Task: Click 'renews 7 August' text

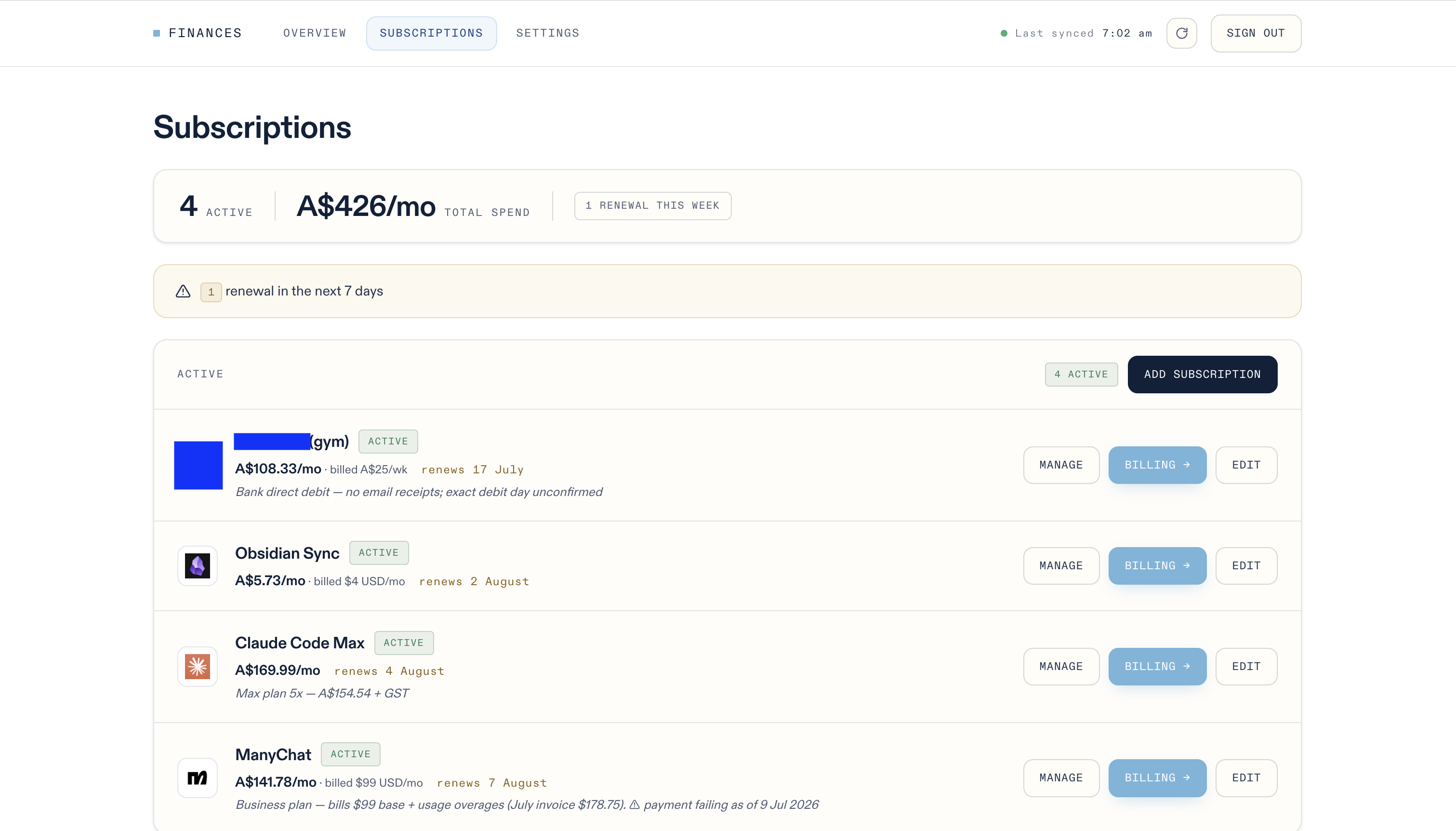Action: 492,783
